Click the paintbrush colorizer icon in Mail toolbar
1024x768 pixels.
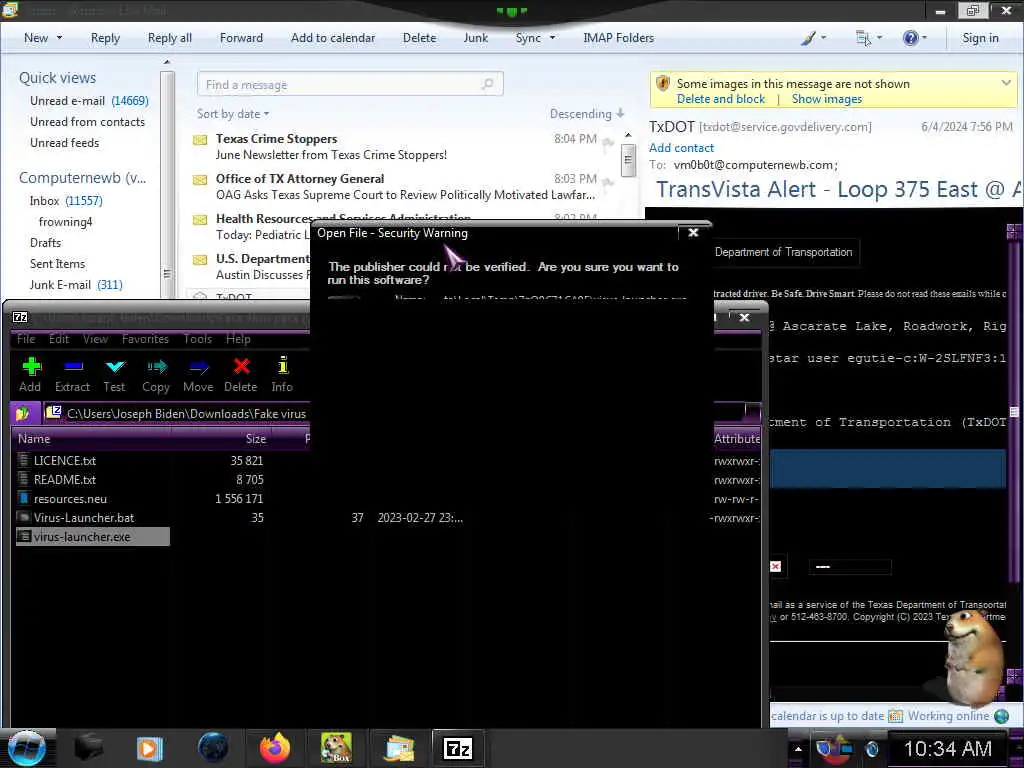(x=808, y=38)
